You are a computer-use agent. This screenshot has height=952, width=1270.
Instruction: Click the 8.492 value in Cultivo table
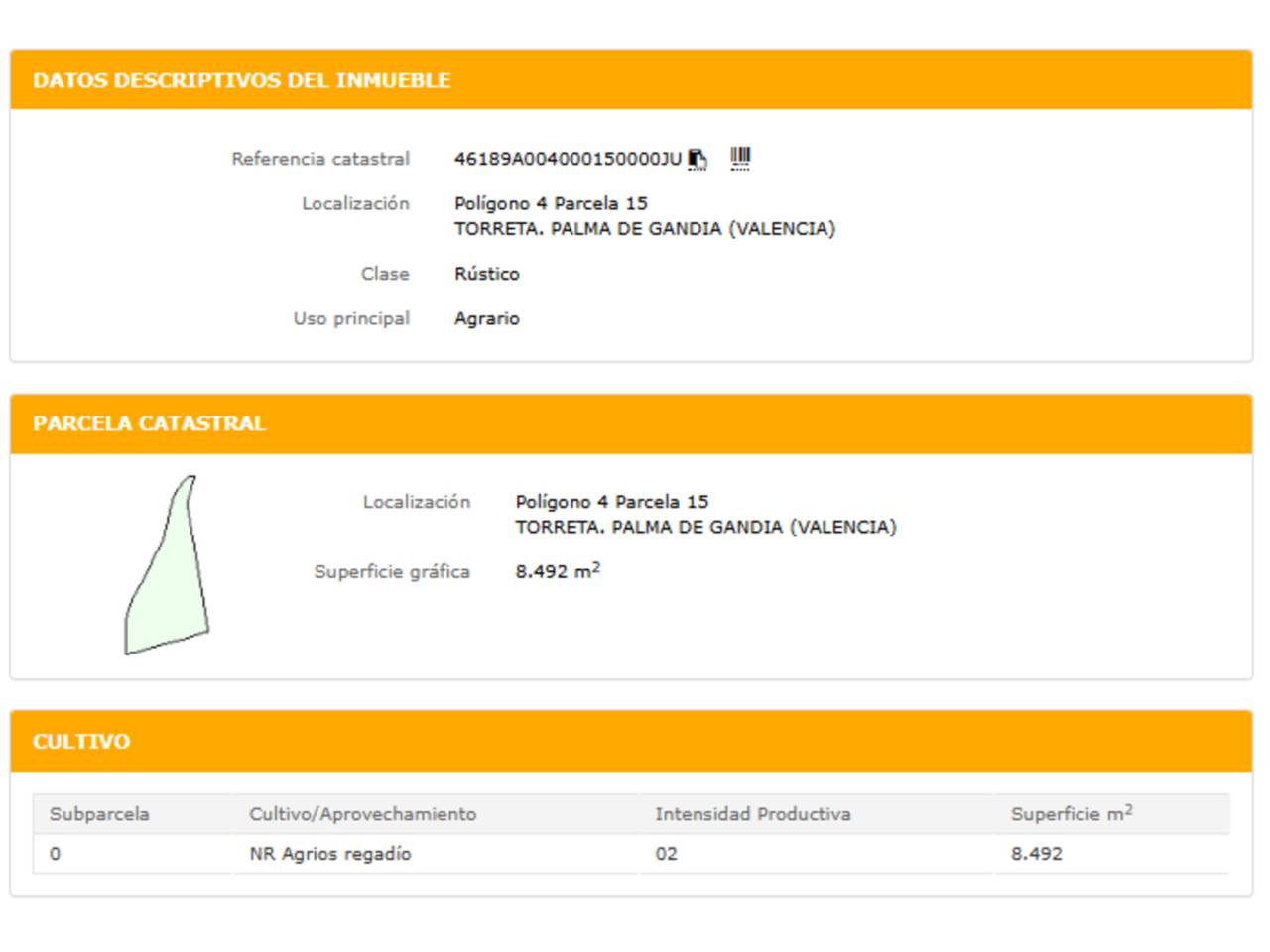point(1036,854)
